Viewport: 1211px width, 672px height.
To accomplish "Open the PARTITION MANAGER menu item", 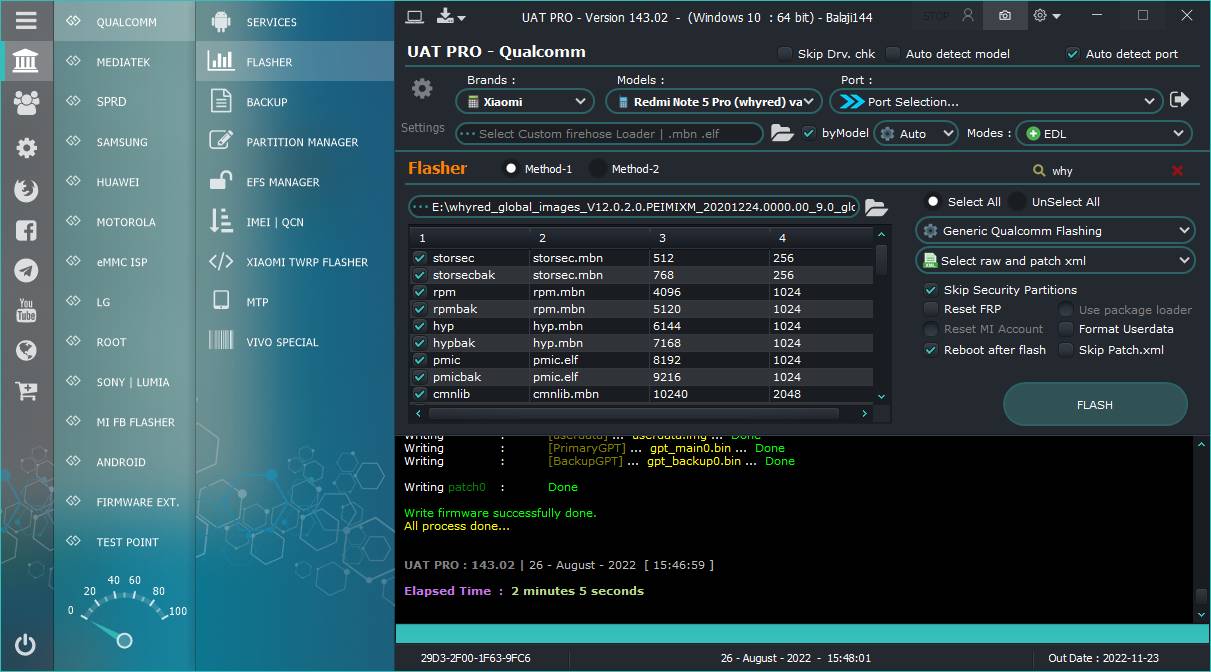I will click(x=295, y=142).
